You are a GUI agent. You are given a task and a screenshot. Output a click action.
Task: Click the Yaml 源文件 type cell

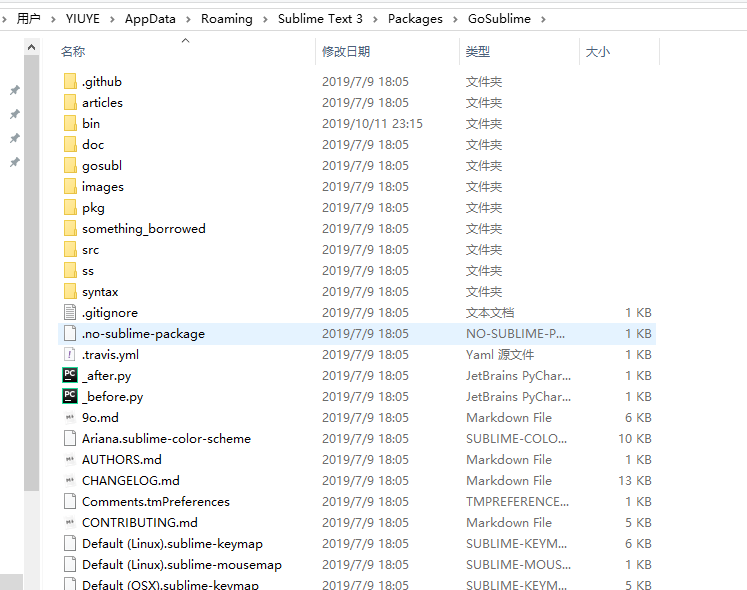(x=500, y=355)
